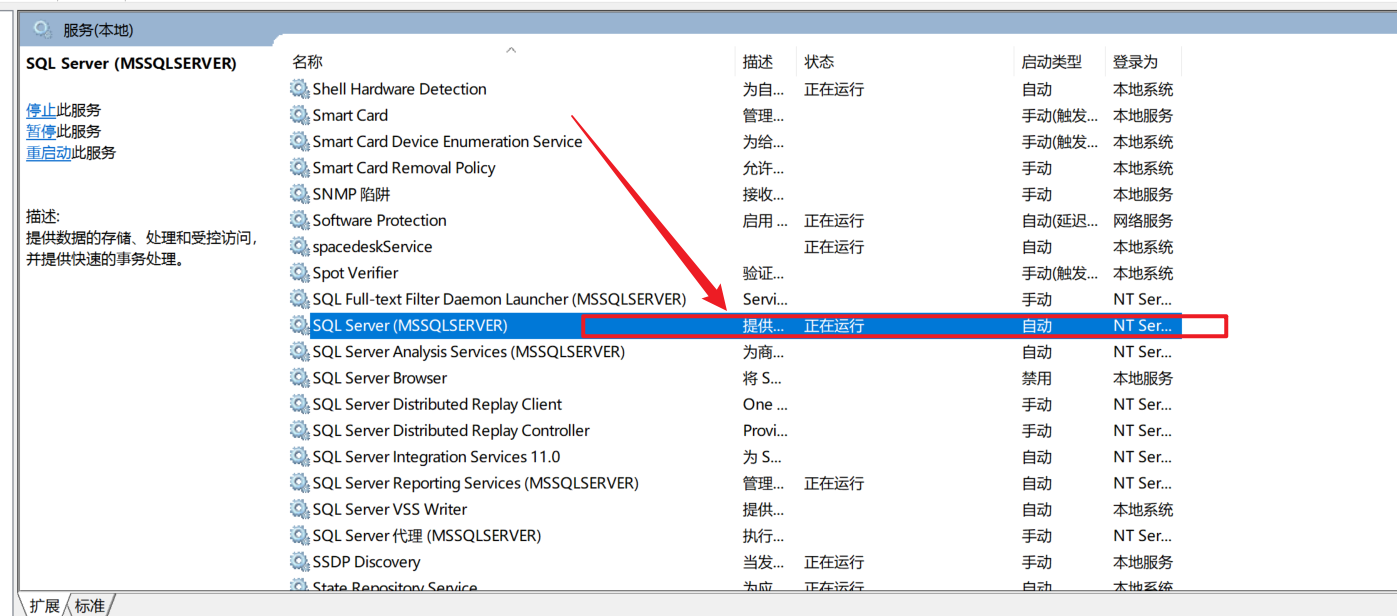Click 自动(延迟... startup type of Software Protection
This screenshot has height=616, width=1397.
coord(1060,220)
